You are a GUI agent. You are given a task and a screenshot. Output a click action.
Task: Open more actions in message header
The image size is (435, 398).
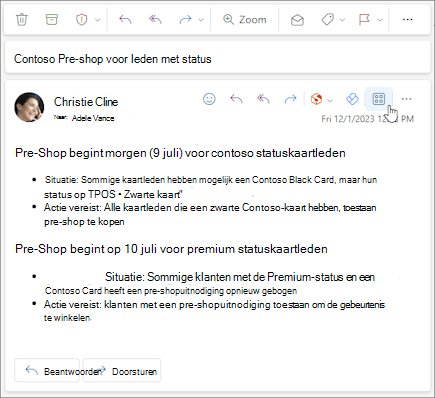click(406, 99)
